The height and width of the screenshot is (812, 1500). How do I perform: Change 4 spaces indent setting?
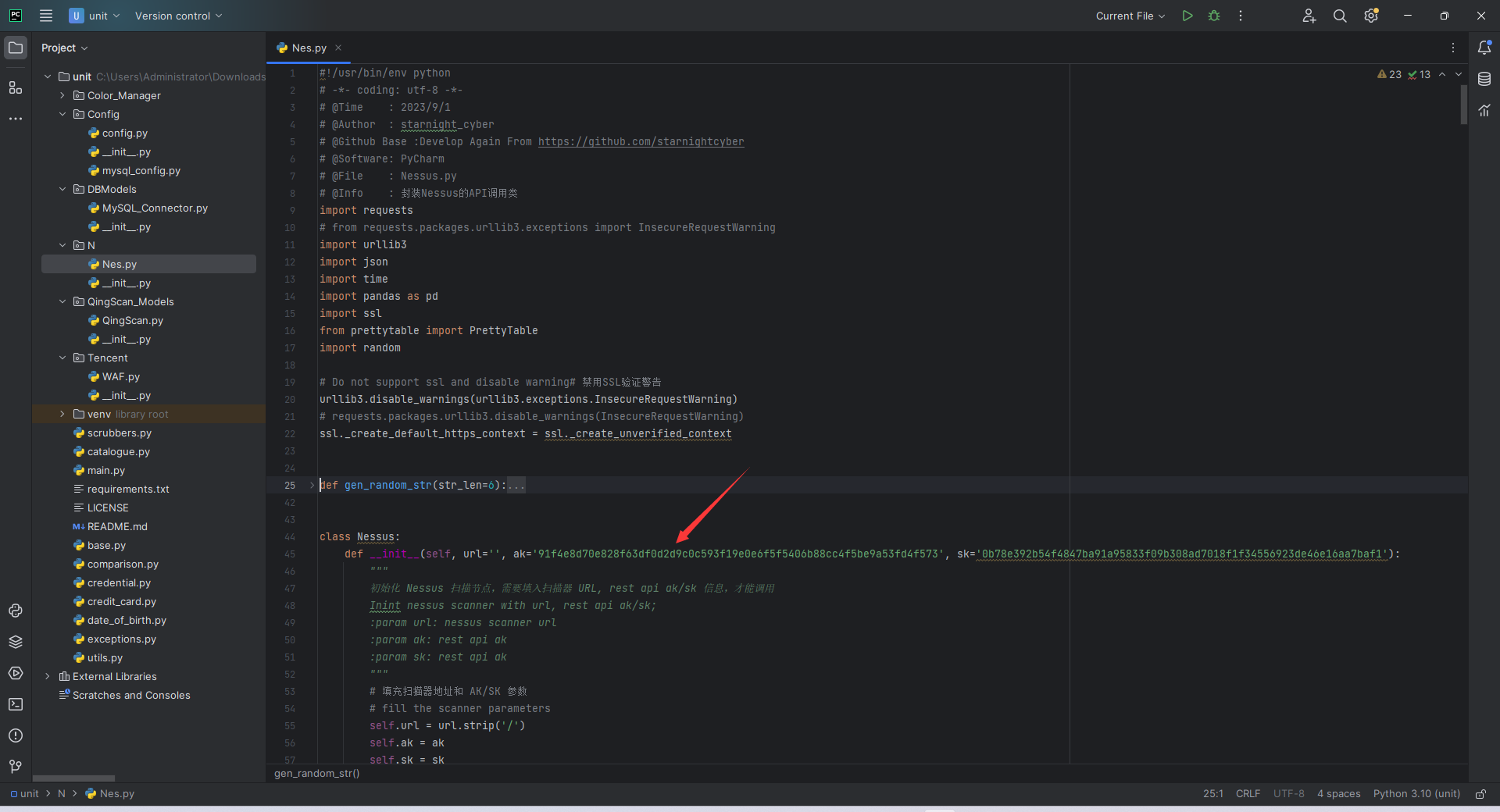point(1338,794)
